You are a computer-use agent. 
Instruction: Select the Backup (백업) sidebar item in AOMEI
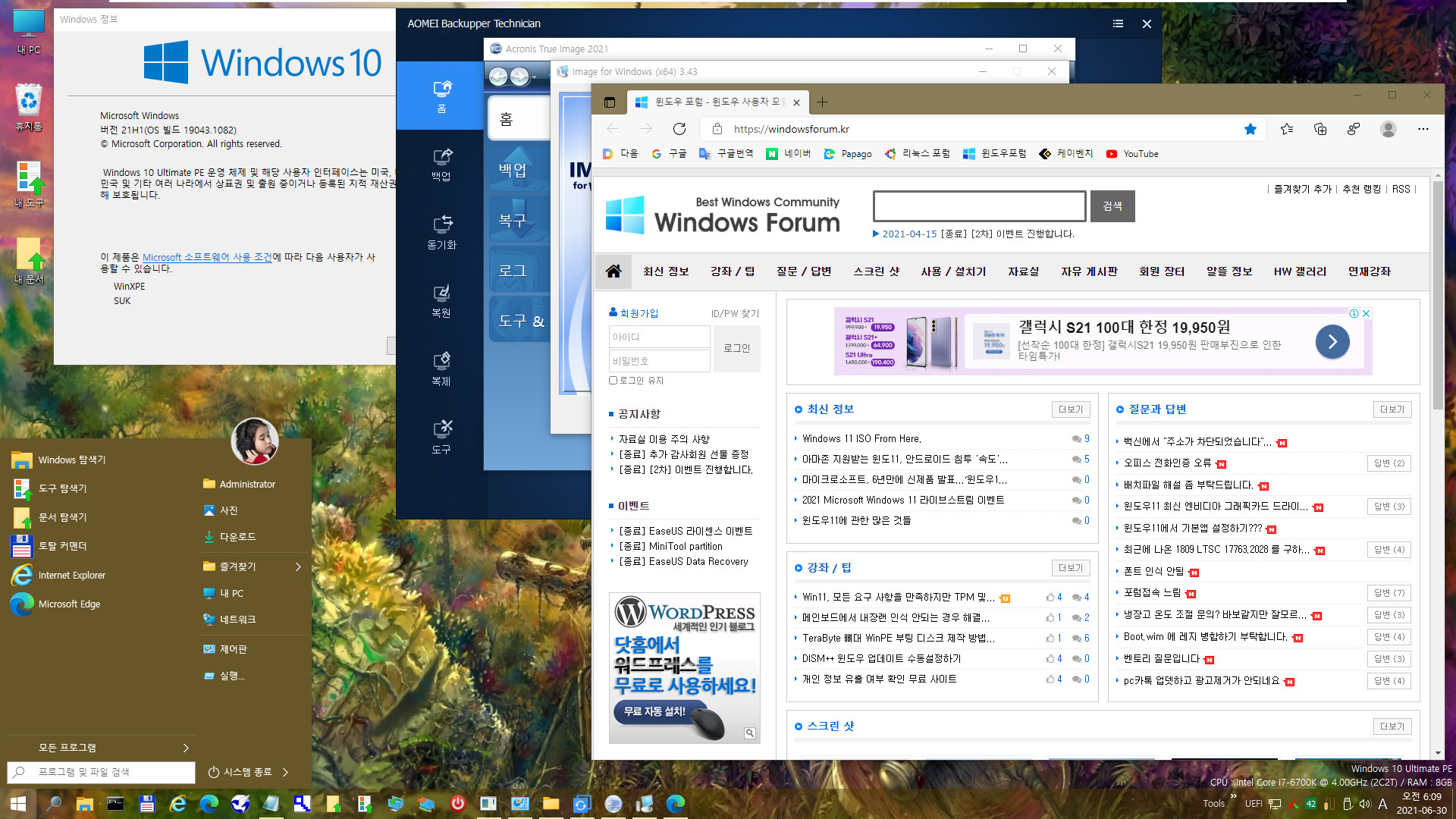441,165
